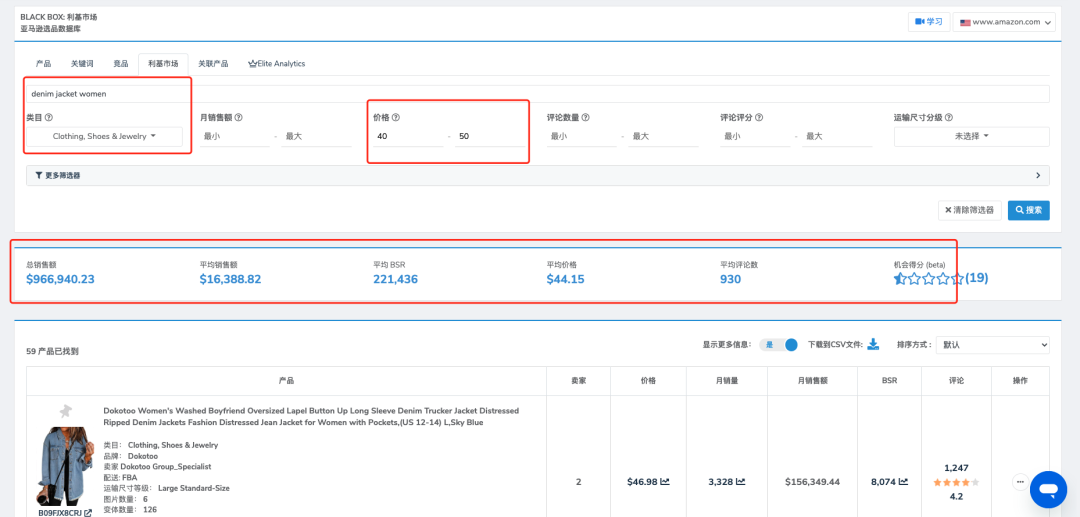The image size is (1080, 517).
Task: Click the opportunity score star rating
Action: pos(927,278)
